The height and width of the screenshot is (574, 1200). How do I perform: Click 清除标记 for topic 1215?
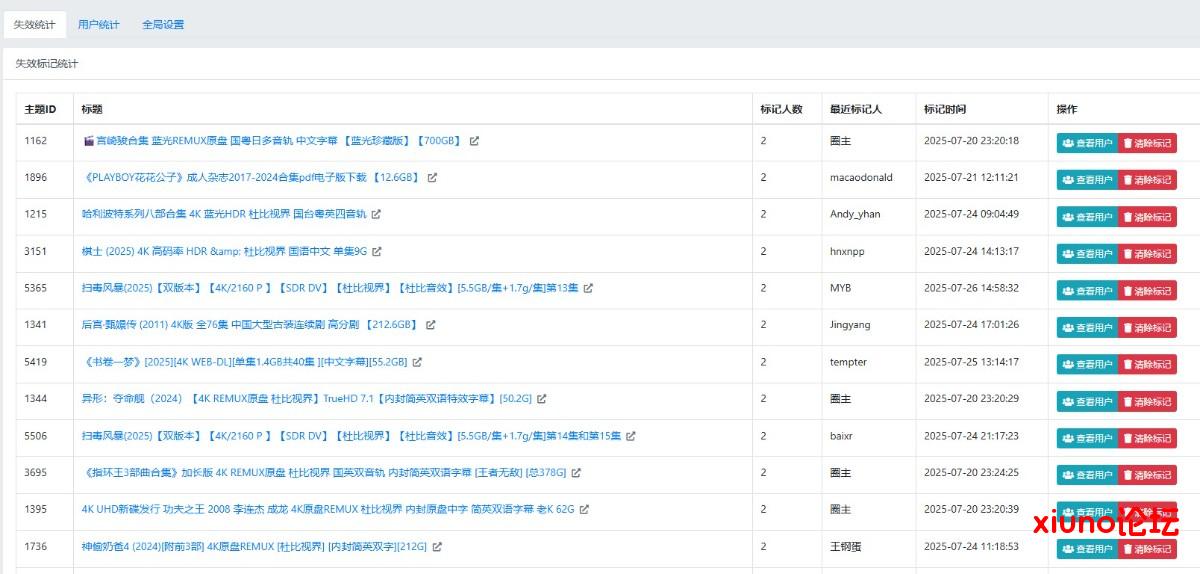click(x=1147, y=217)
